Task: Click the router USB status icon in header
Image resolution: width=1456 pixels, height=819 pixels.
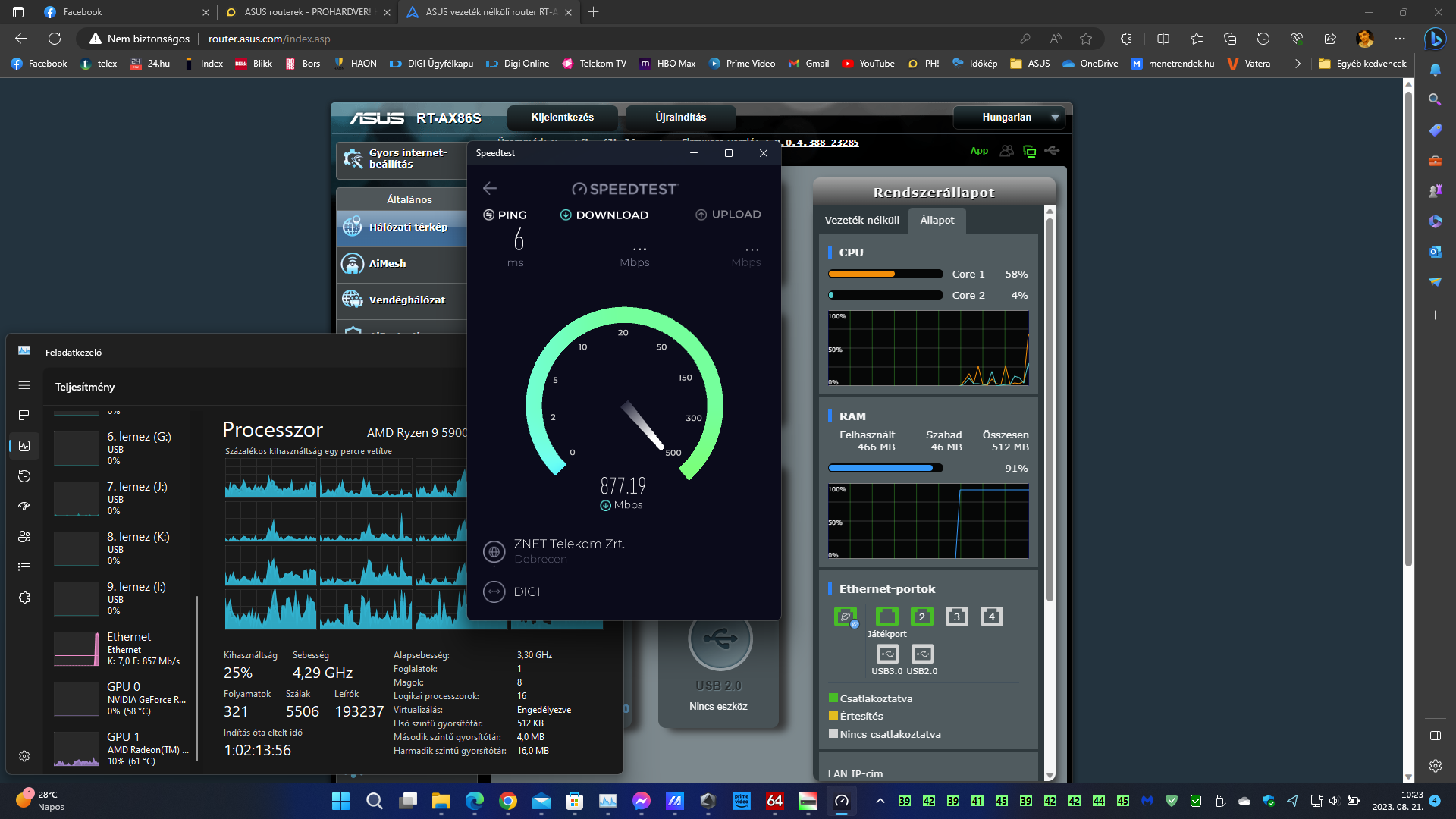Action: click(x=1052, y=151)
